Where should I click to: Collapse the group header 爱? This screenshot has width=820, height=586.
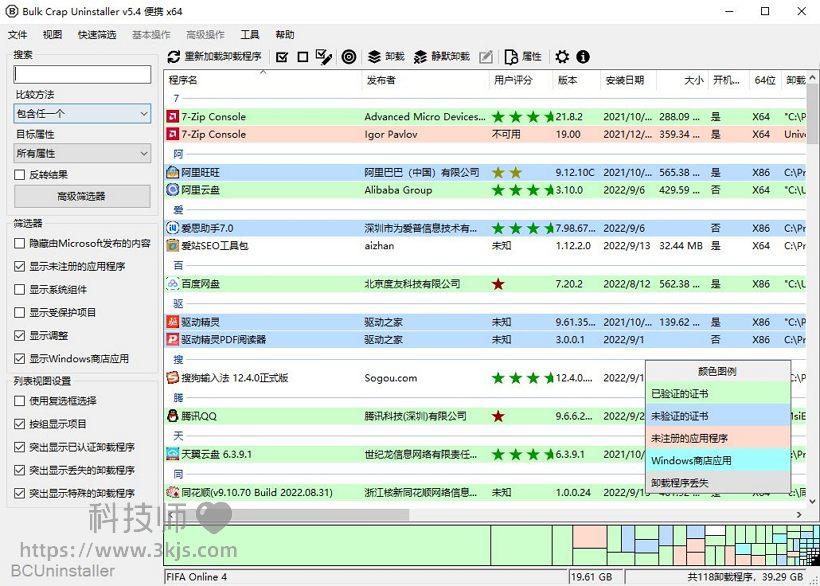[178, 210]
